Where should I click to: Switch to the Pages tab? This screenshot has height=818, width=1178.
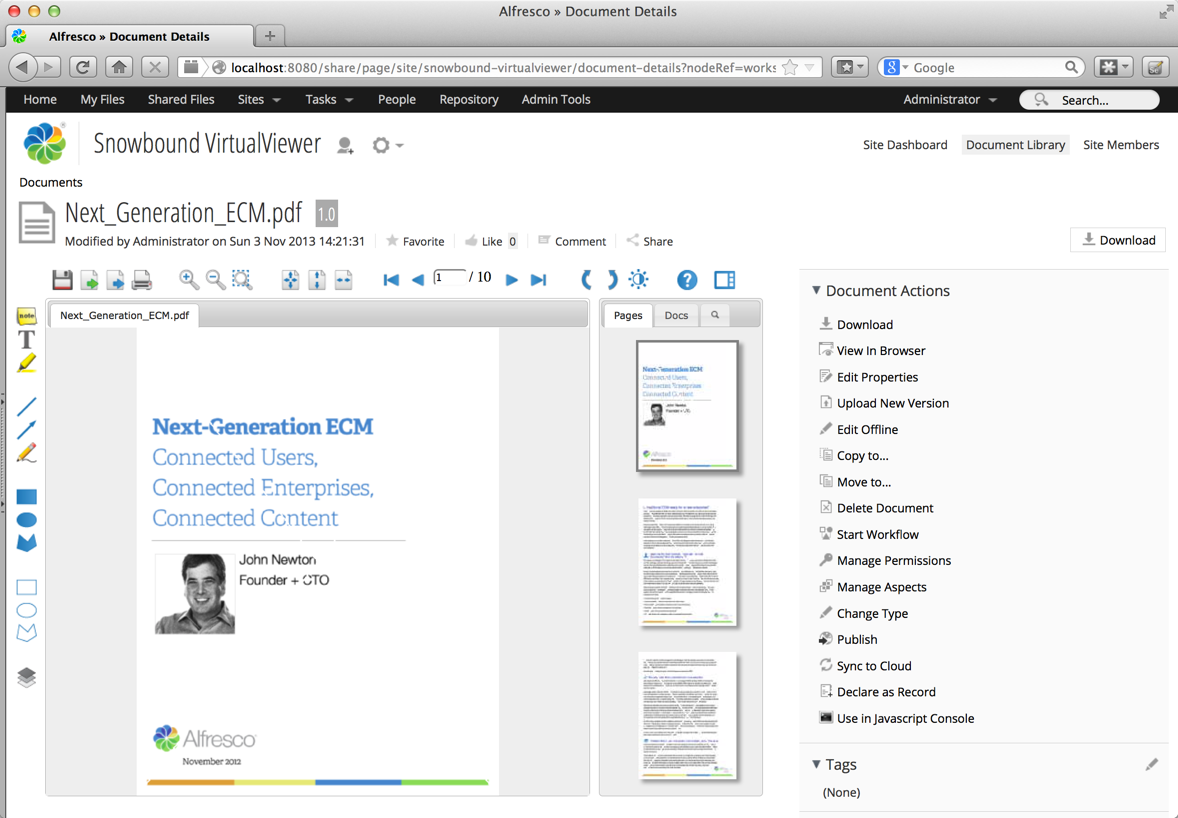pyautogui.click(x=628, y=315)
